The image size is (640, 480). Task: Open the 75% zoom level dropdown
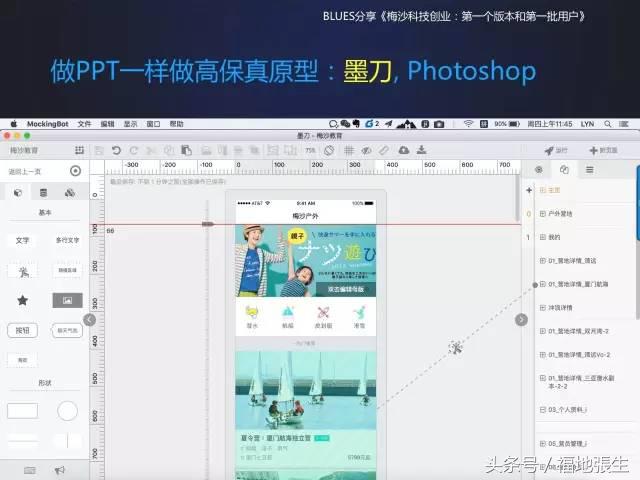[310, 150]
